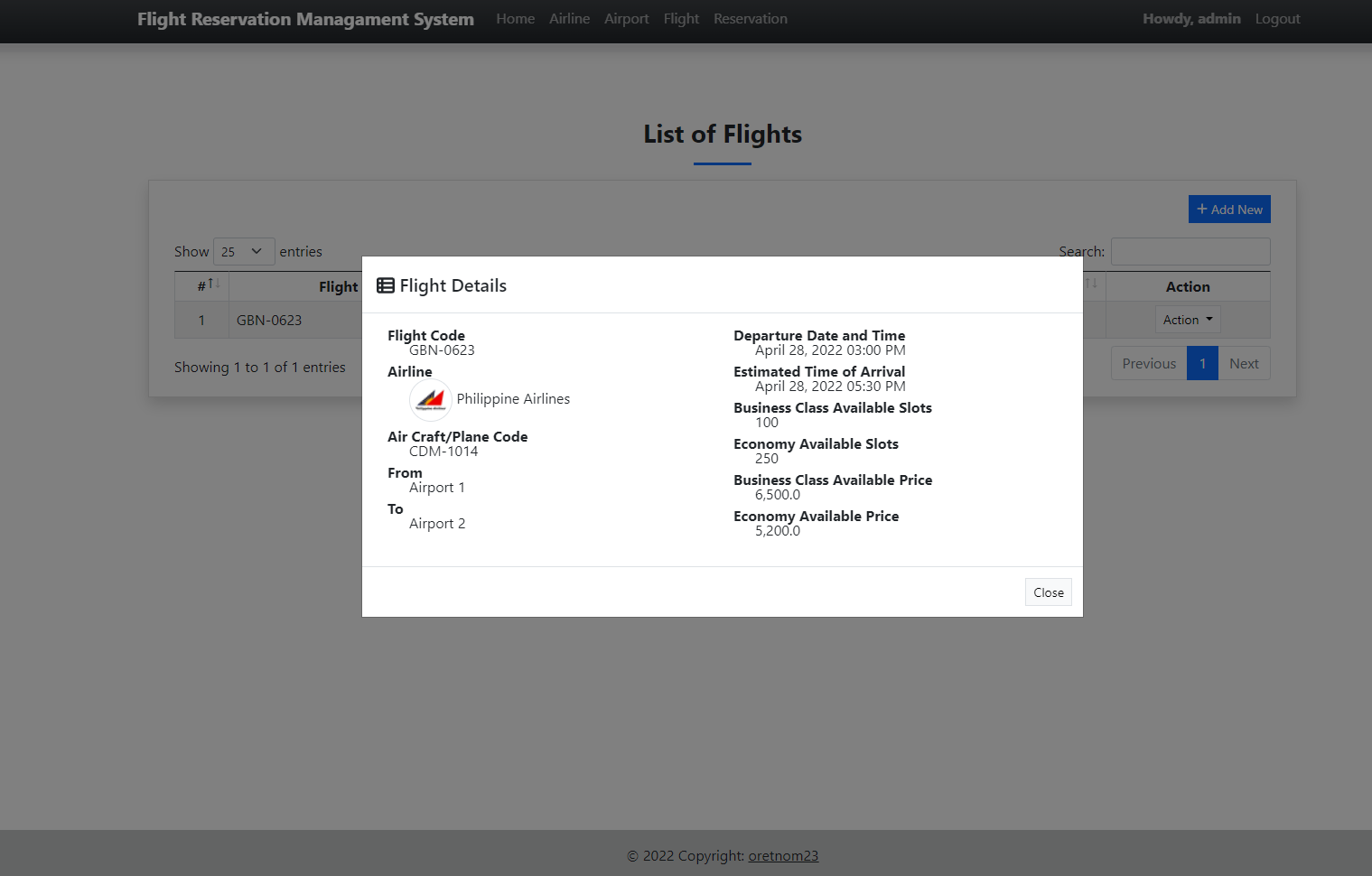Viewport: 1372px width, 876px height.
Task: Open the Reservation navigation link
Action: point(751,19)
